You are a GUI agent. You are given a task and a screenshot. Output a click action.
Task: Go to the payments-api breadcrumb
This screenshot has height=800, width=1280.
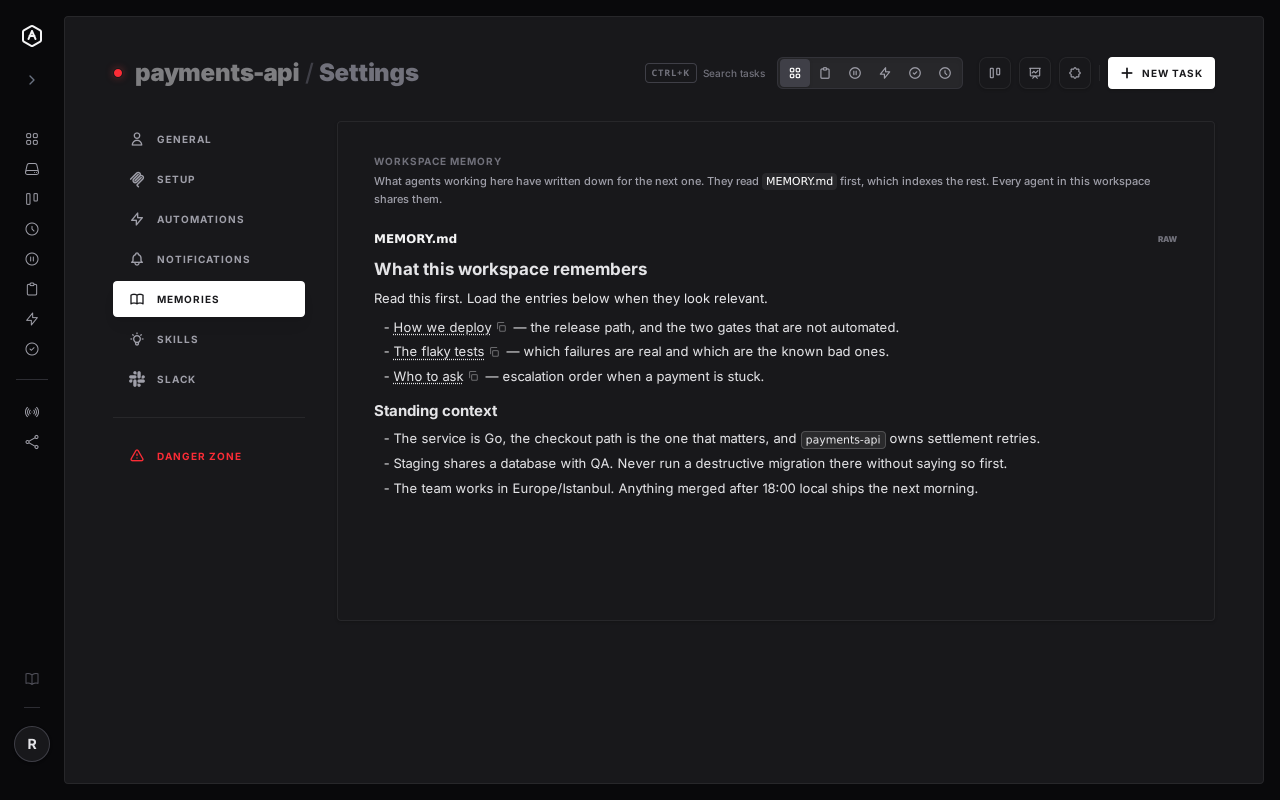[x=217, y=73]
